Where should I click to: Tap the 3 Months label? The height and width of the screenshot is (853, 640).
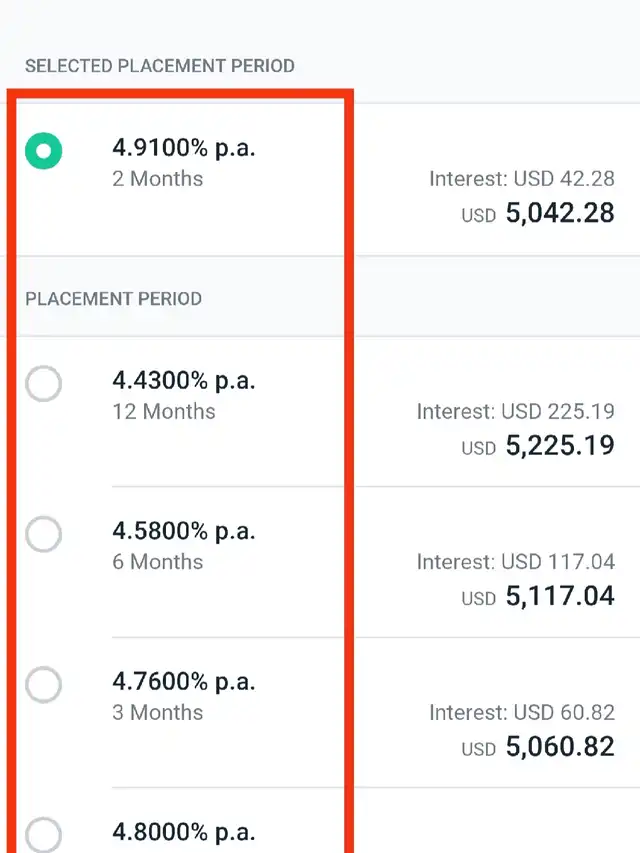158,712
